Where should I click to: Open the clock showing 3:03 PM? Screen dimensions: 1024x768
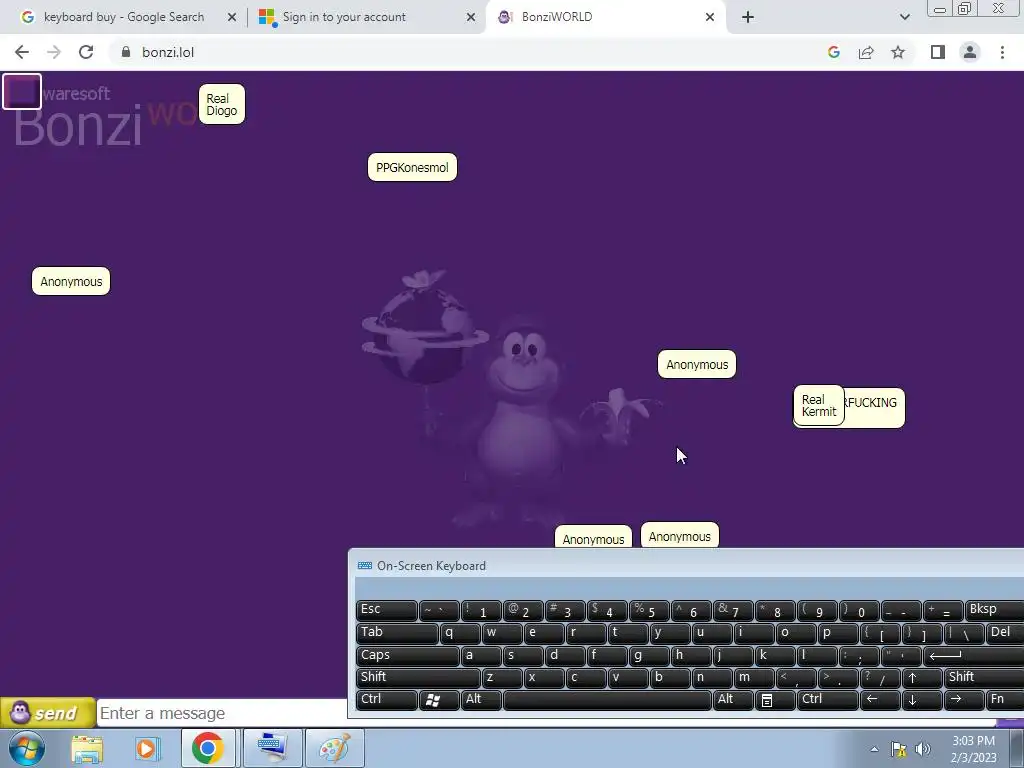(x=974, y=749)
